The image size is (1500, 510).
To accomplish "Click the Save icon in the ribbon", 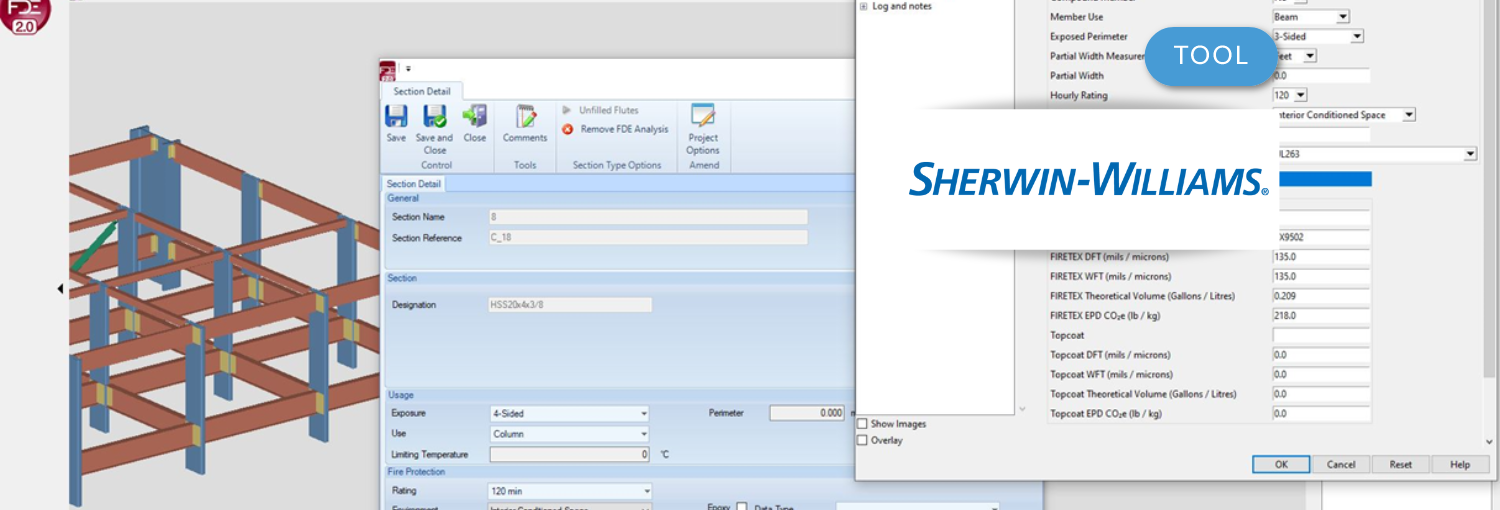I will 396,117.
